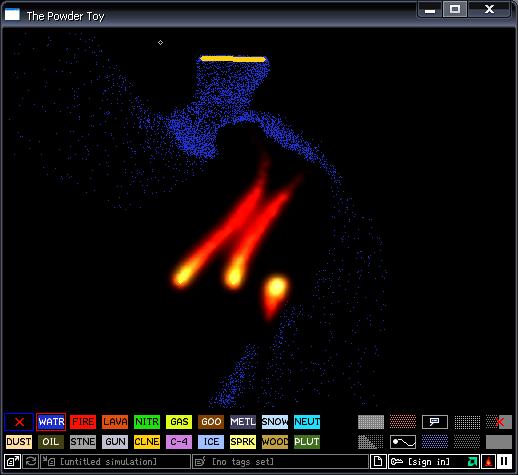Choose the SPRK spark element
The width and height of the screenshot is (518, 475).
point(243,442)
